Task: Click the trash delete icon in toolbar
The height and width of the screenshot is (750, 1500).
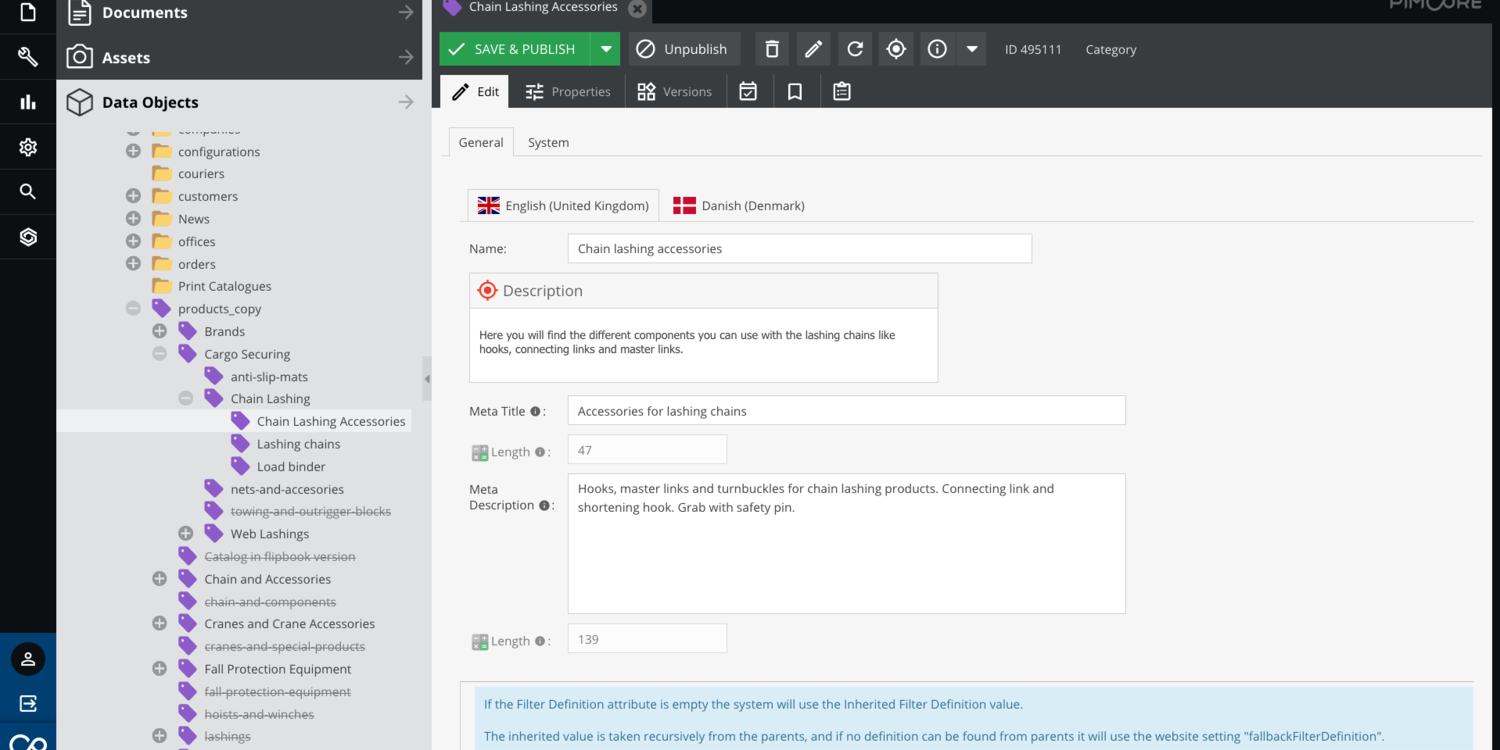Action: [772, 49]
